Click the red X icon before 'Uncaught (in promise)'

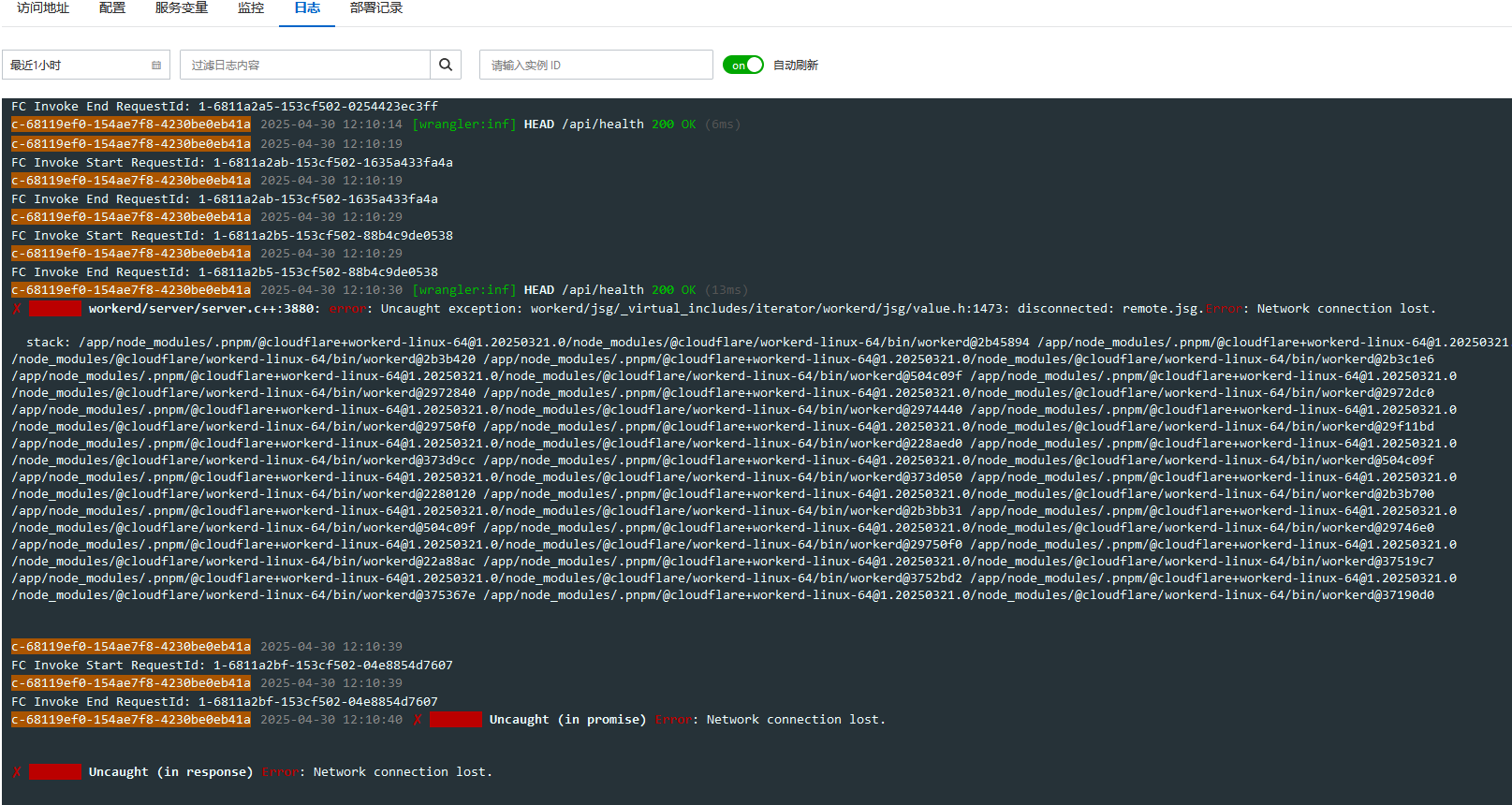[418, 720]
